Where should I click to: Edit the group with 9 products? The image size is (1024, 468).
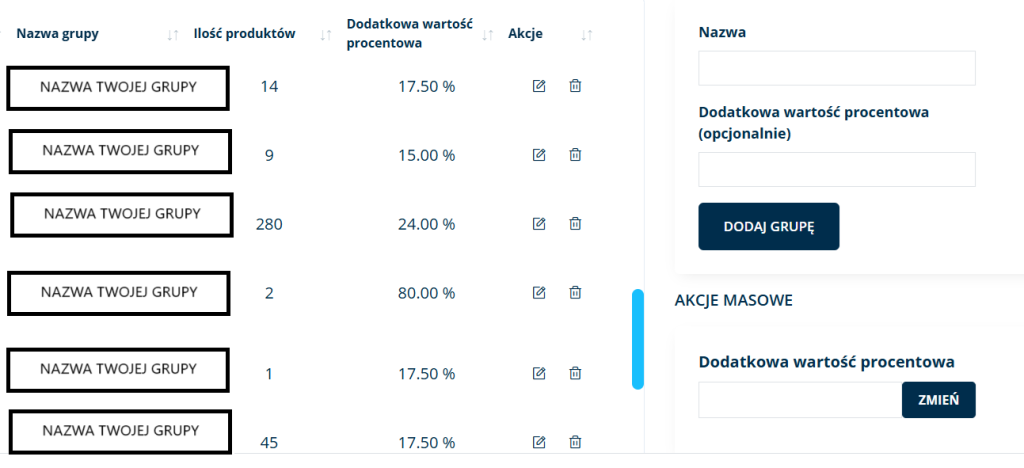click(x=539, y=155)
